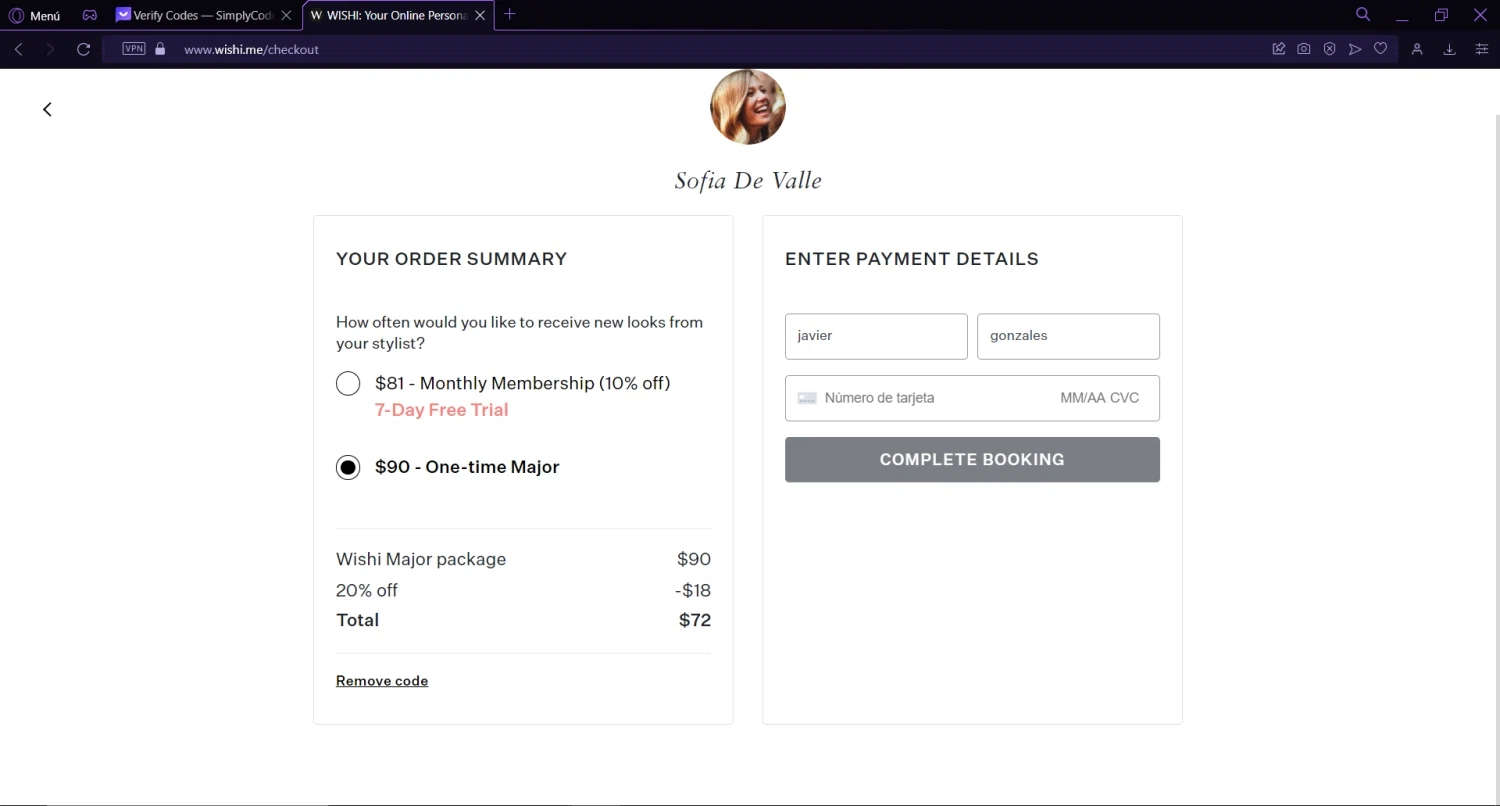Click the padlock site security icon
The image size is (1500, 806).
pos(160,48)
